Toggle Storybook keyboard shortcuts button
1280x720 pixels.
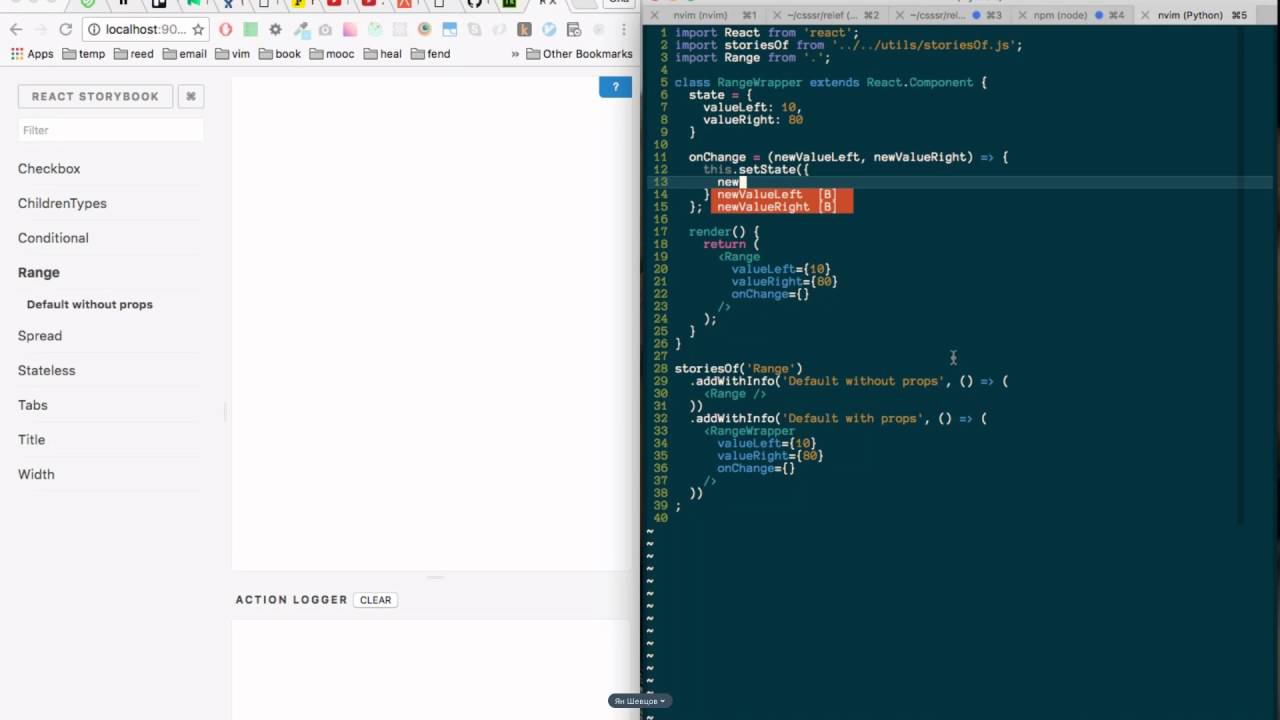[x=190, y=96]
